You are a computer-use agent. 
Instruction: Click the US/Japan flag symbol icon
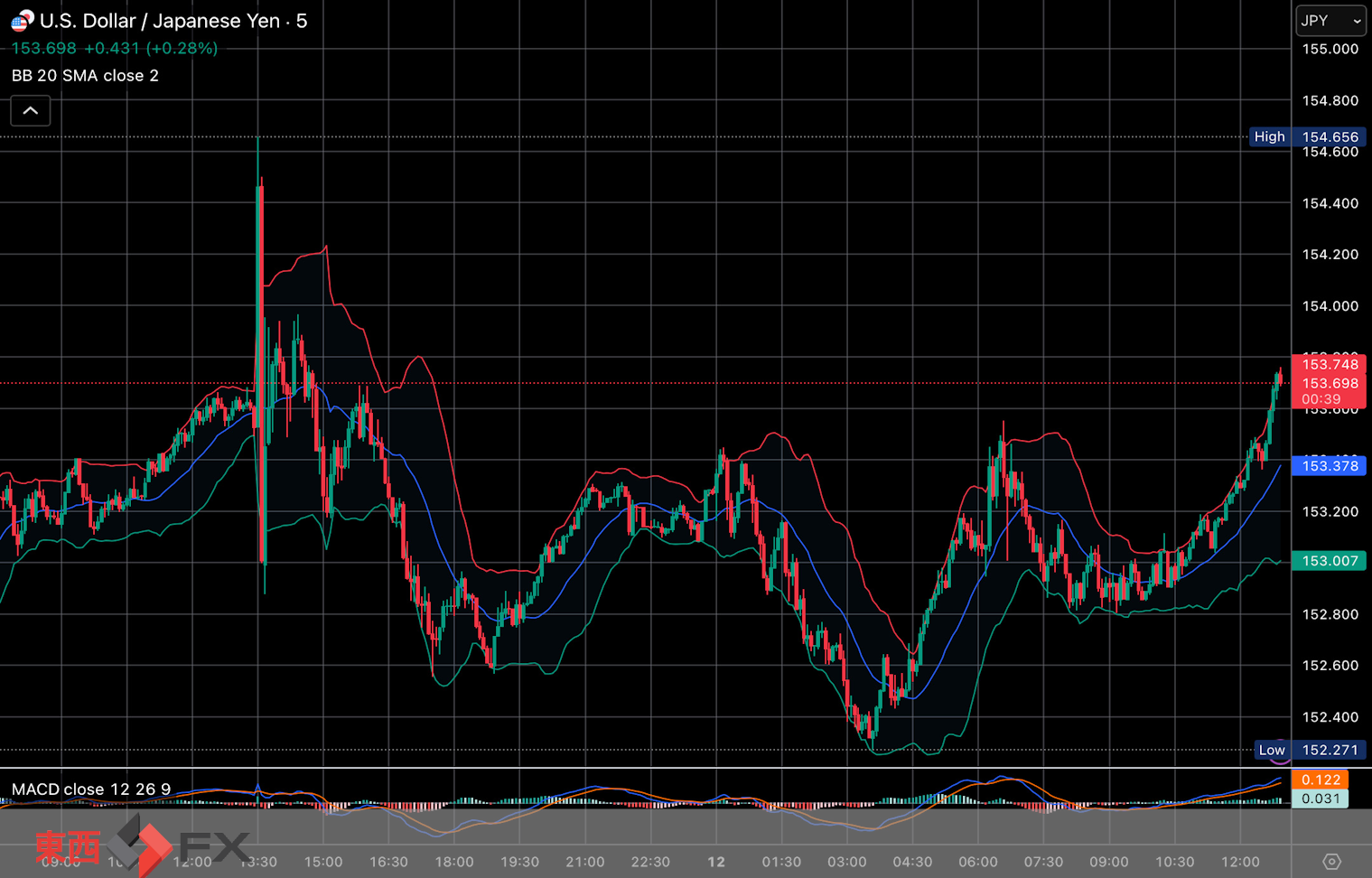pos(22,20)
